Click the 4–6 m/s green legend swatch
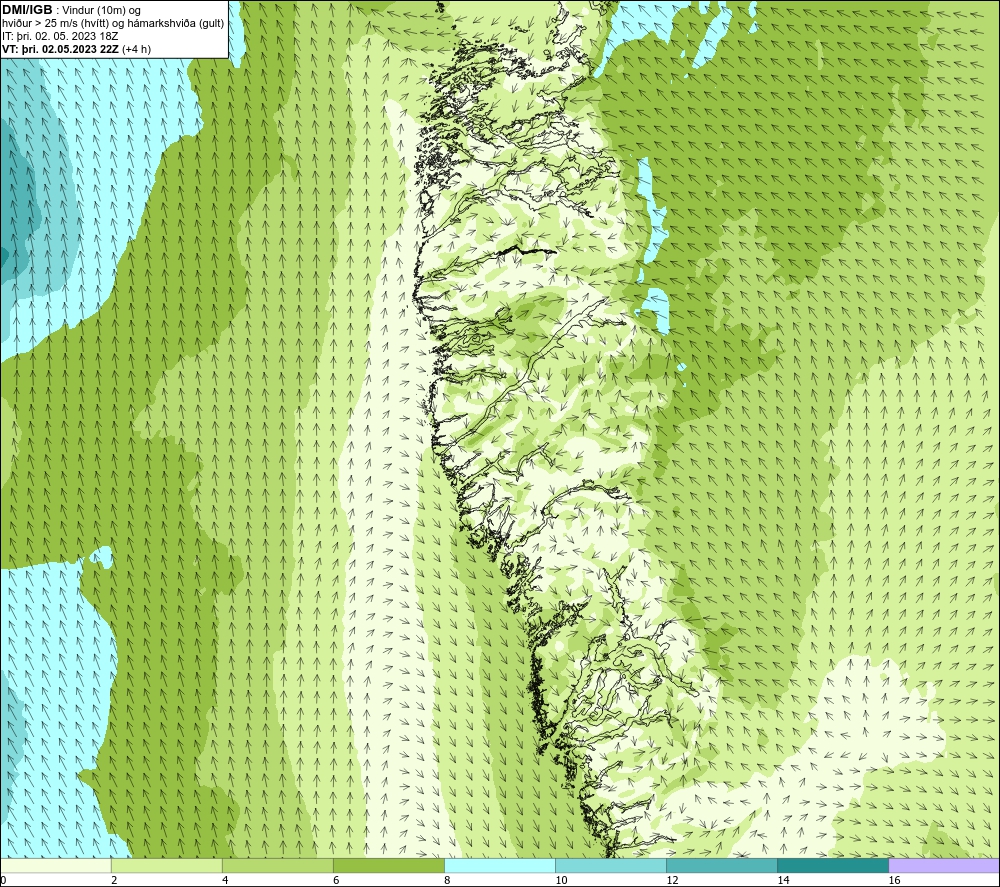 [x=277, y=866]
